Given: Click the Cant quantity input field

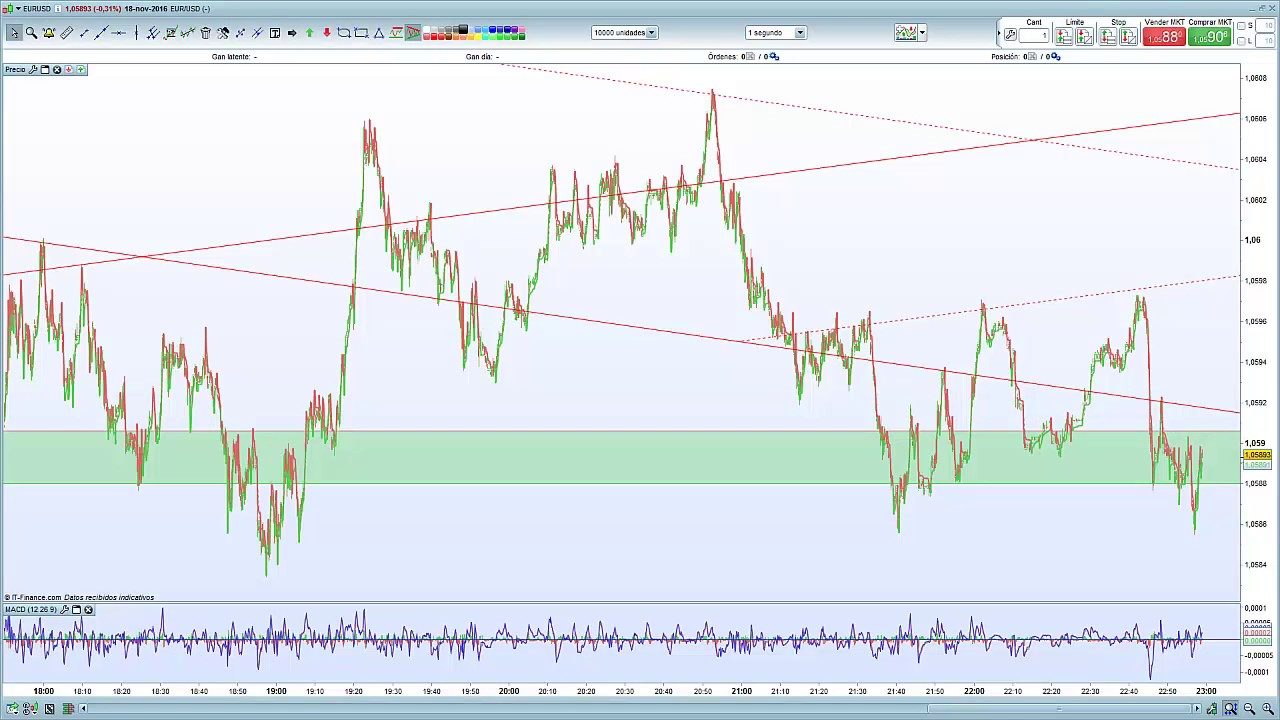Looking at the screenshot, I should coord(1034,35).
